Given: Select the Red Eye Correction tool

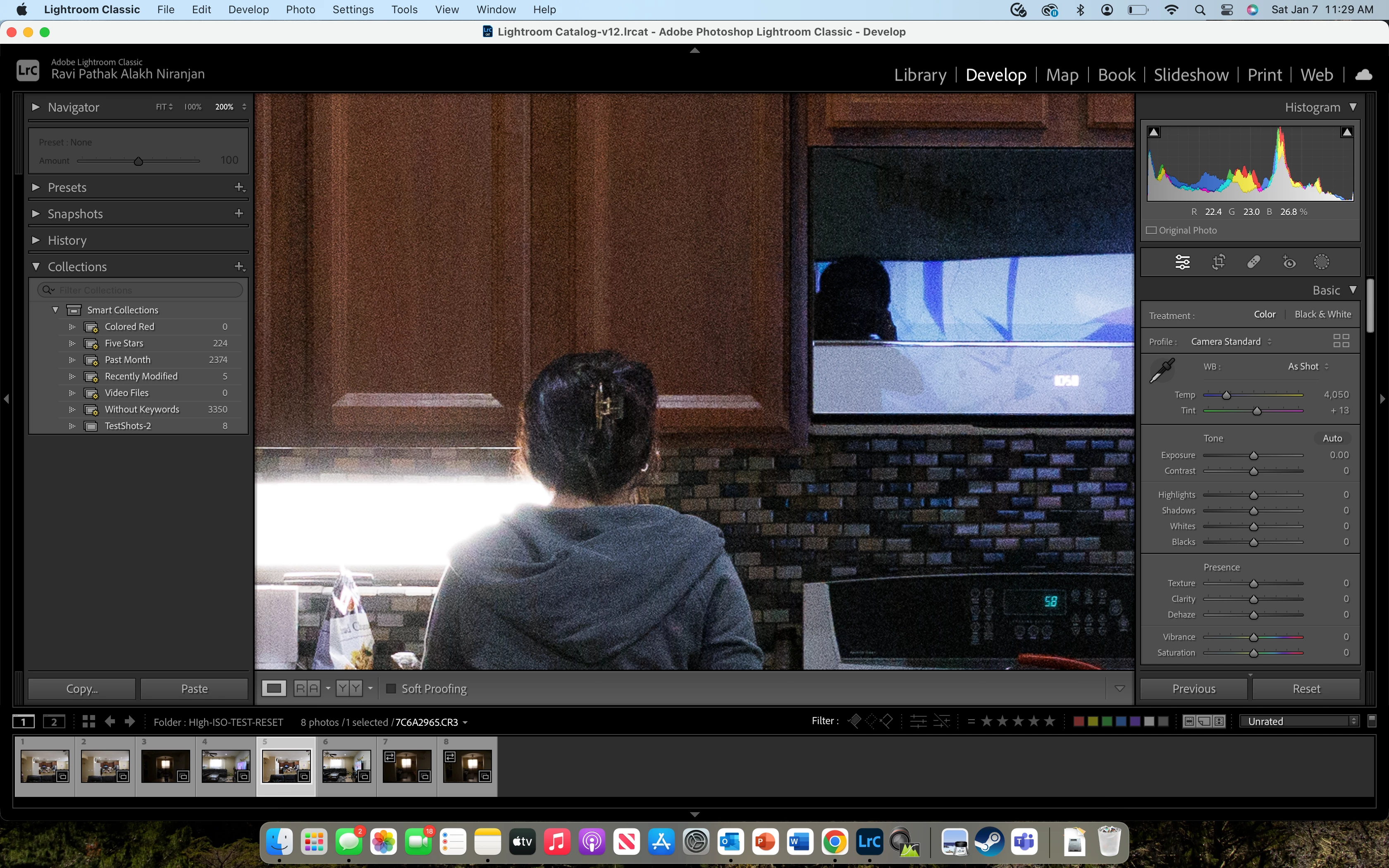Looking at the screenshot, I should pos(1289,262).
